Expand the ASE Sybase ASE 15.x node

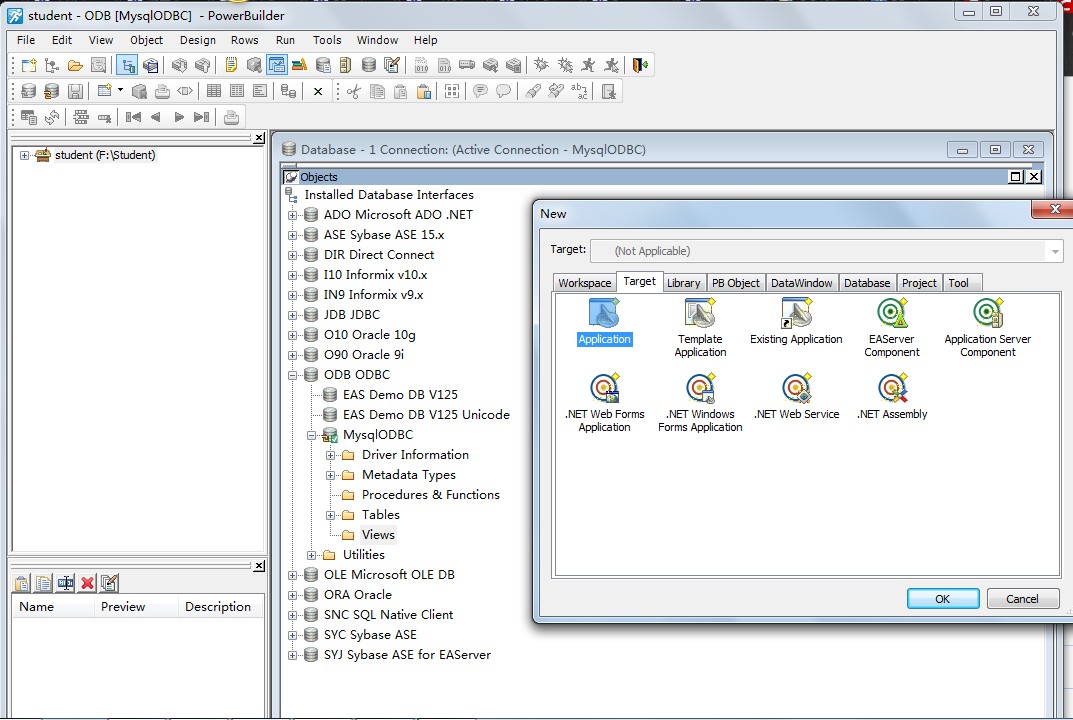[293, 235]
